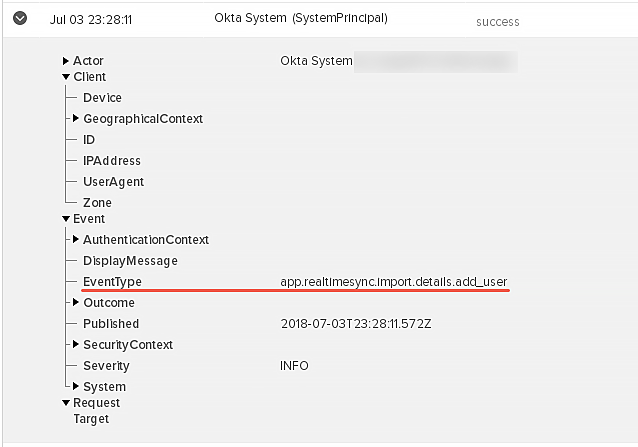Expand the SecurityContext node
The image size is (638, 447).
coord(76,345)
